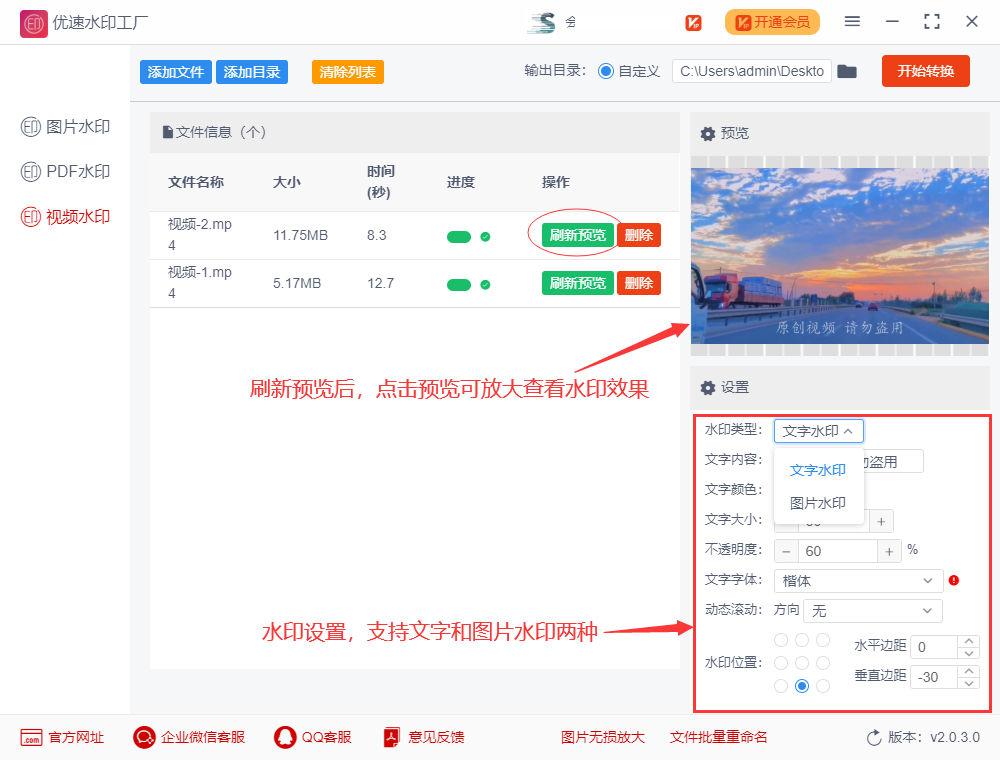
Task: Select the top-left watermark position radio
Action: (x=780, y=640)
